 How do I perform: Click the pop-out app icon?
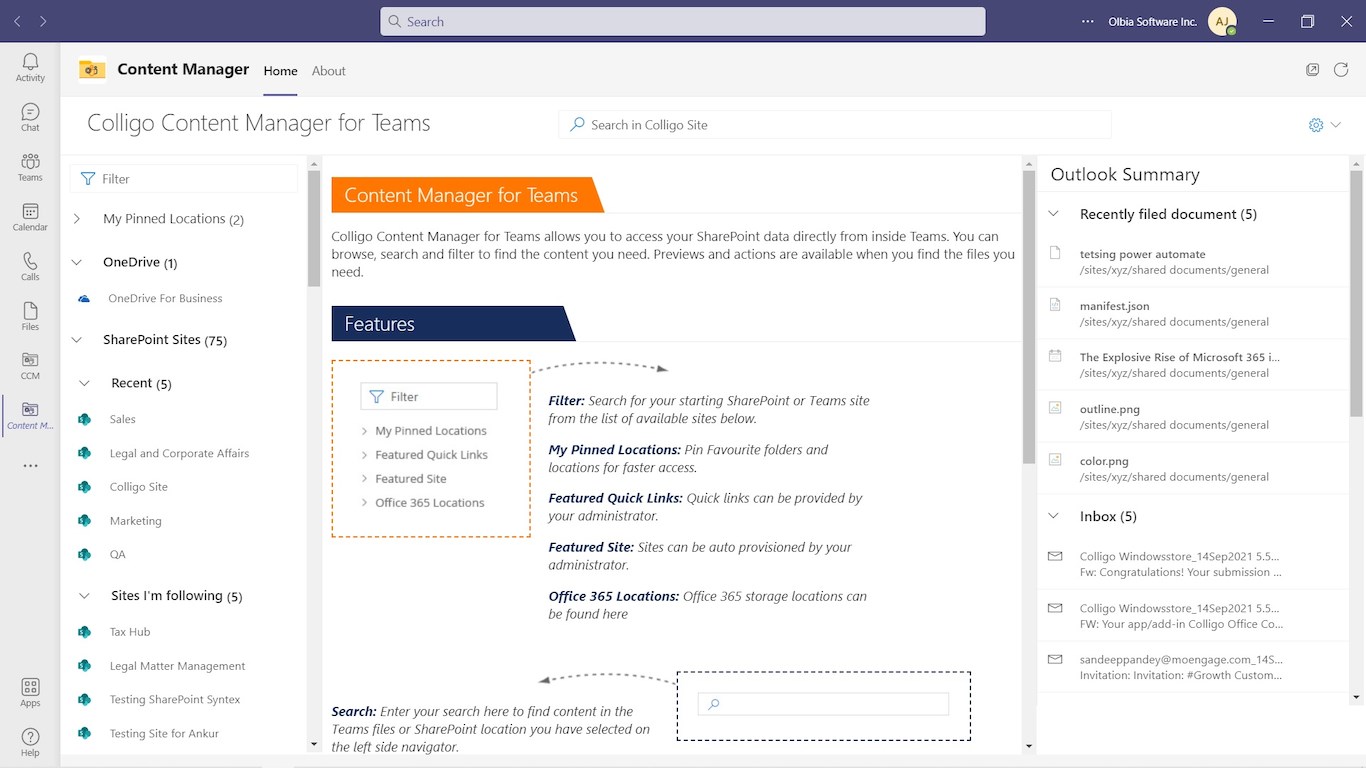click(1312, 70)
